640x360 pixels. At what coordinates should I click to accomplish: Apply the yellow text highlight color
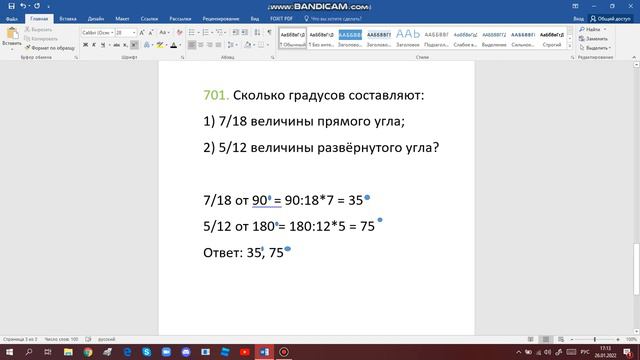[x=160, y=45]
